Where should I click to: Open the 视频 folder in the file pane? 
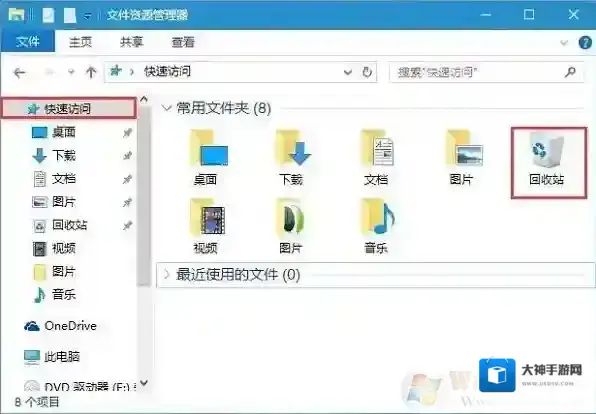[x=207, y=227]
